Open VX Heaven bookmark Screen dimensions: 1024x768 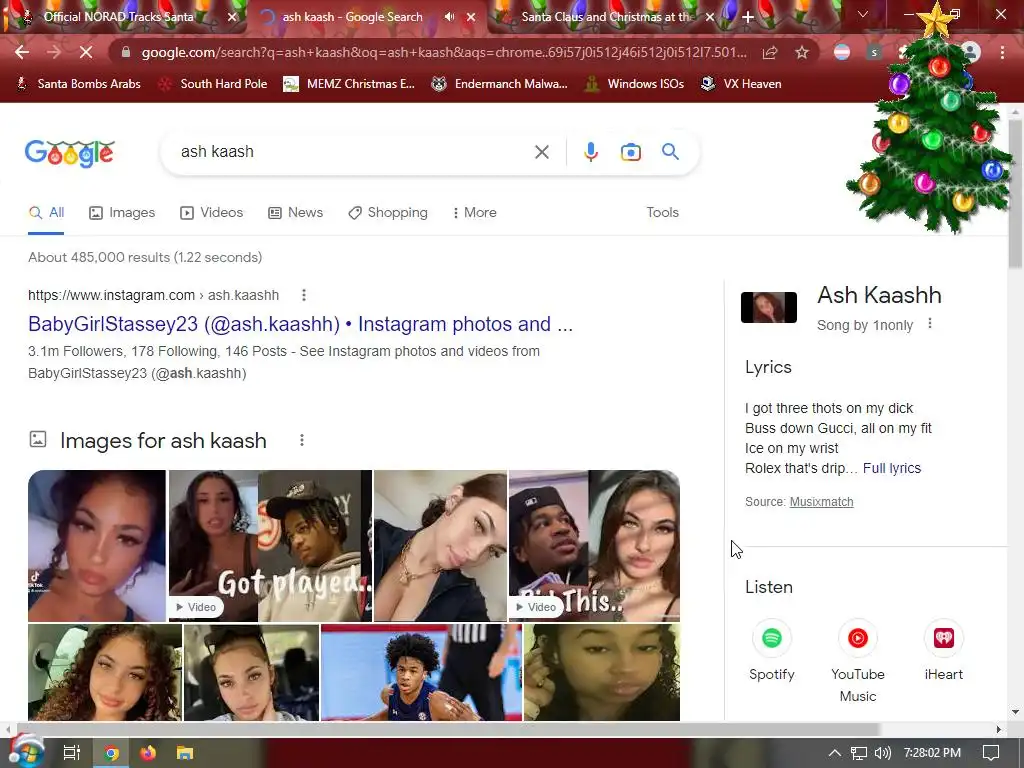[741, 84]
